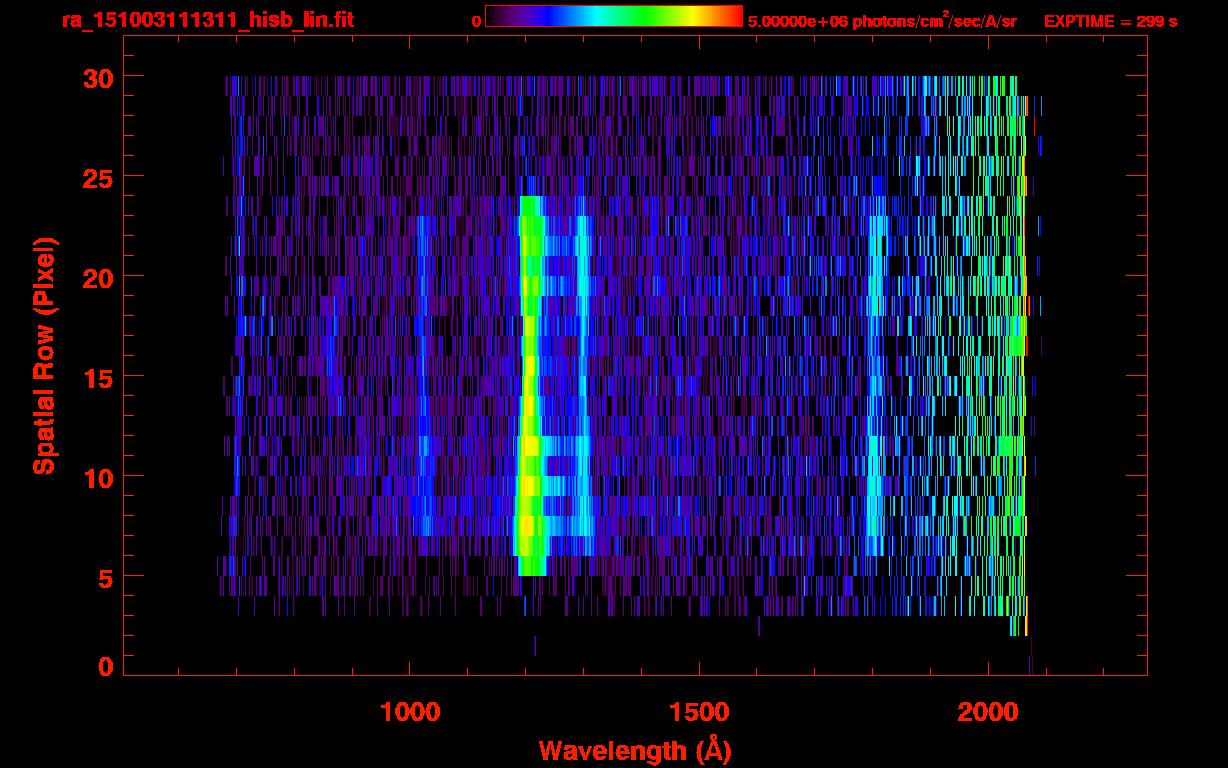Select the EXPTIME = 299 s text
Screen dimensions: 1228x768
pyautogui.click(x=1110, y=21)
